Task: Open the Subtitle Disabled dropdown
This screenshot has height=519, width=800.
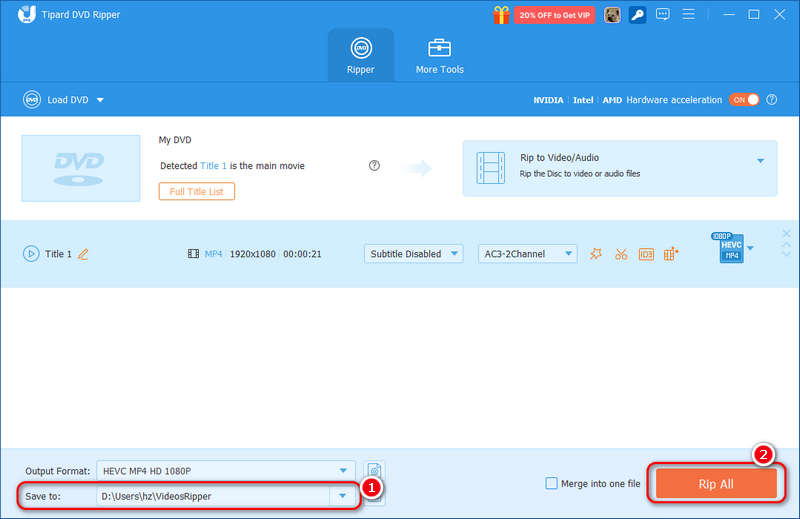Action: [414, 254]
